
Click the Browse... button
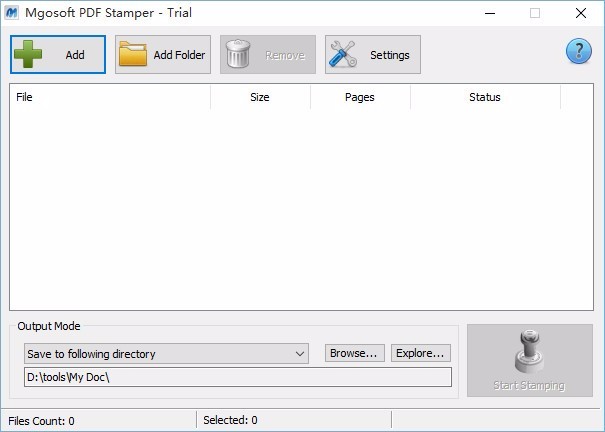pos(355,353)
